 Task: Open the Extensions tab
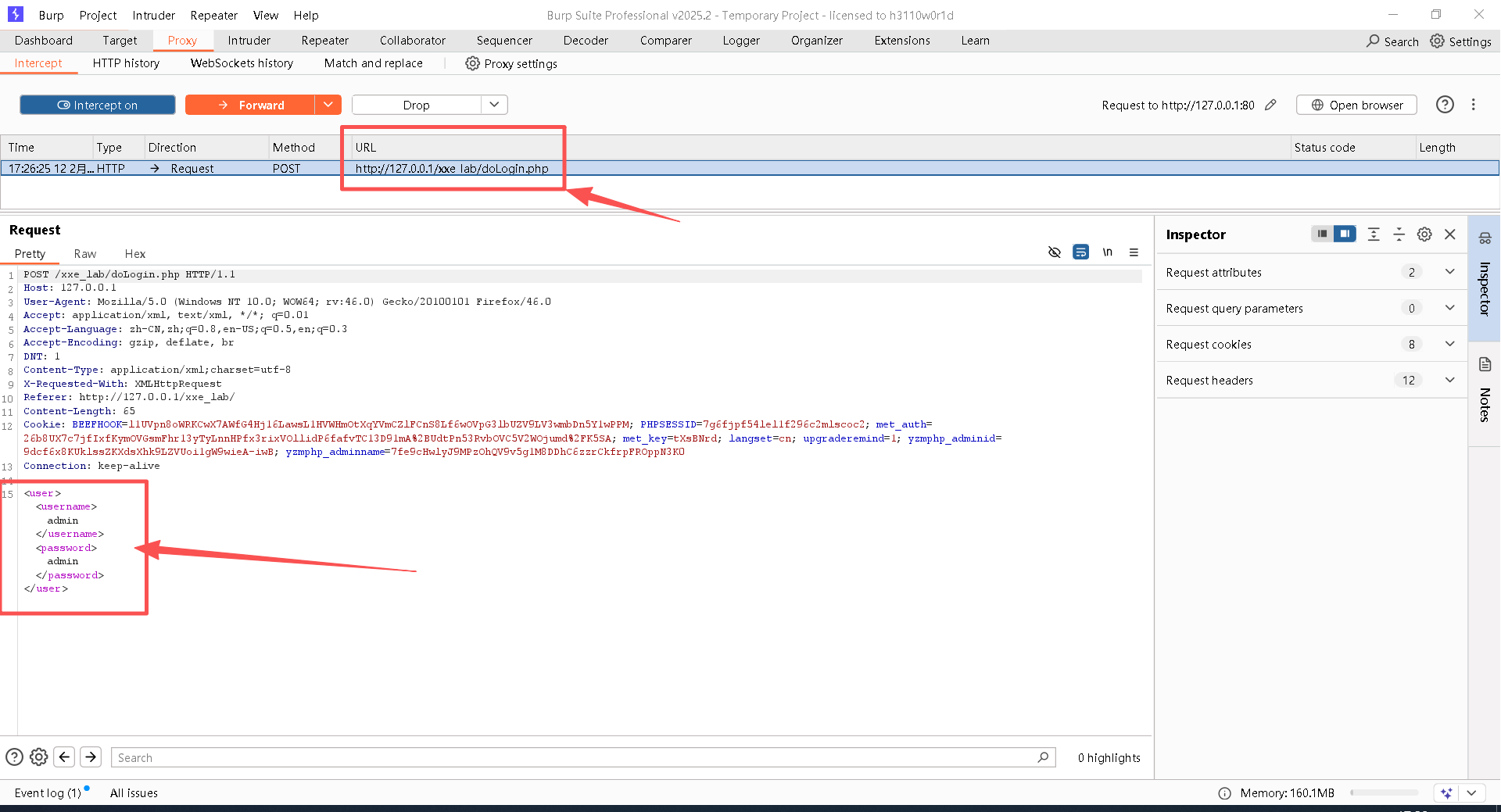tap(902, 41)
